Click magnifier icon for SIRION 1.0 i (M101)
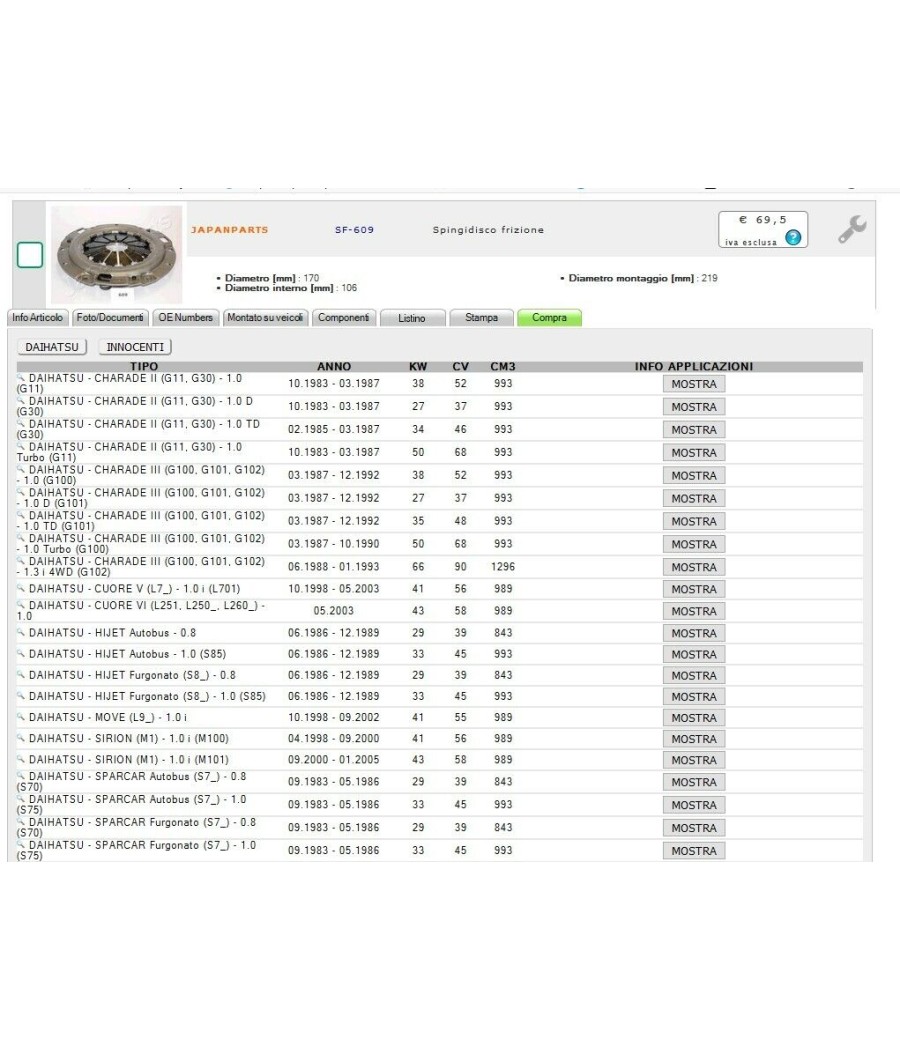Viewport: 900px width, 1050px height. (21, 759)
